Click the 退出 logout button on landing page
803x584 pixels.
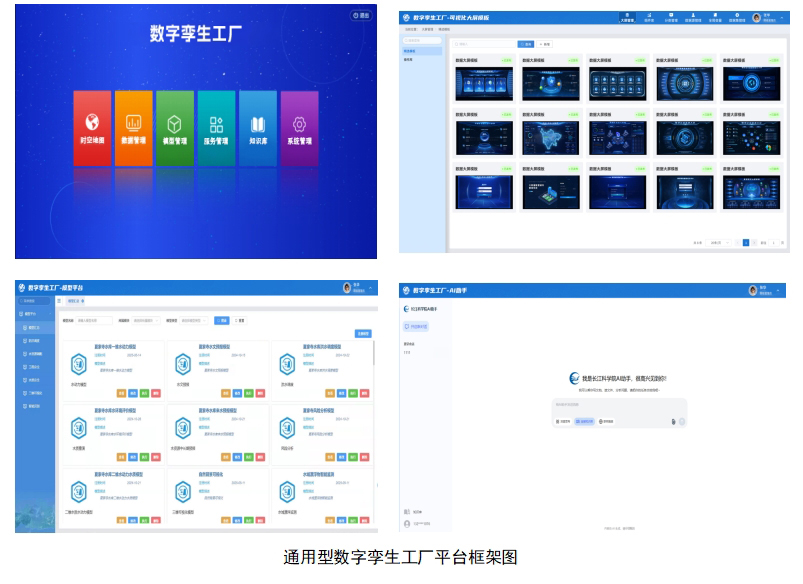coord(360,16)
